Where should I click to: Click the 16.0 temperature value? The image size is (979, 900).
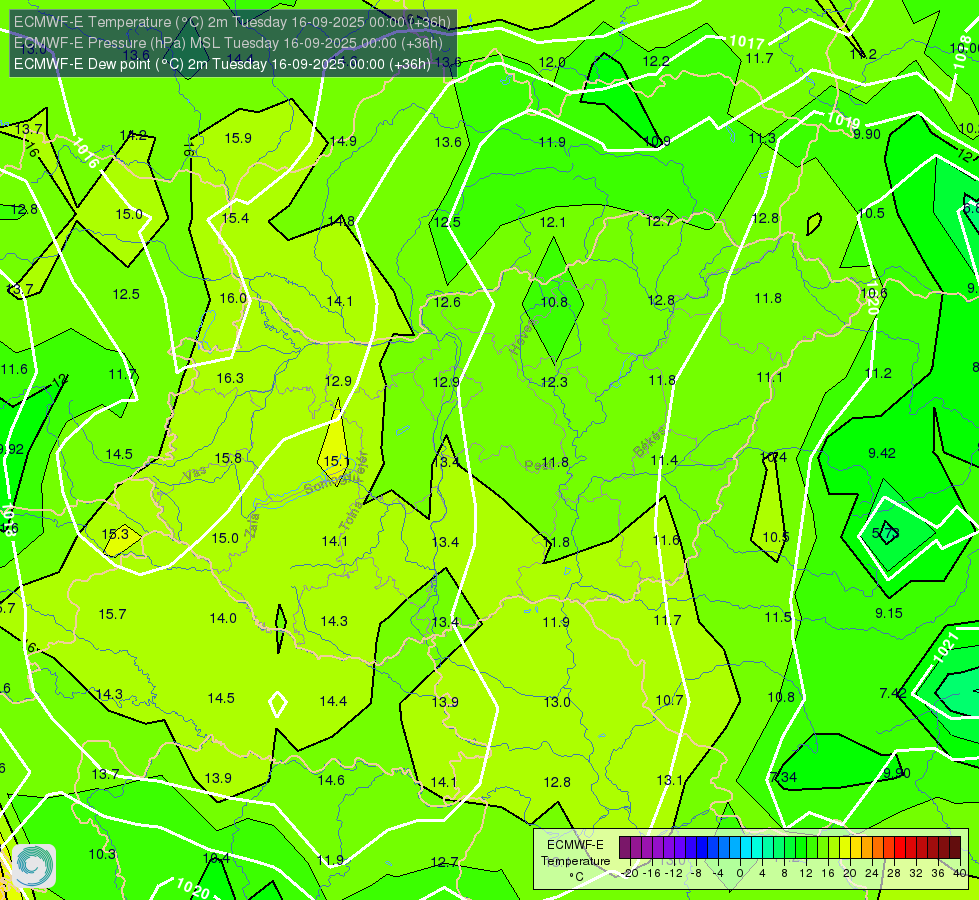pos(233,298)
